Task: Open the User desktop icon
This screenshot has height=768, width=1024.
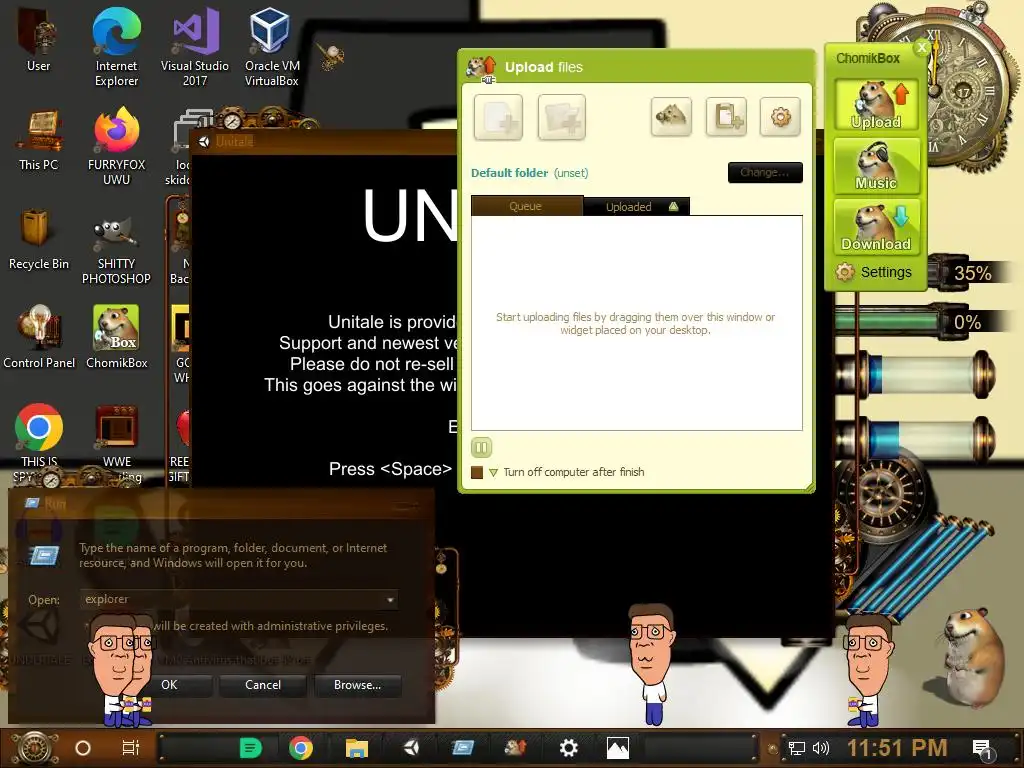Action: [38, 39]
